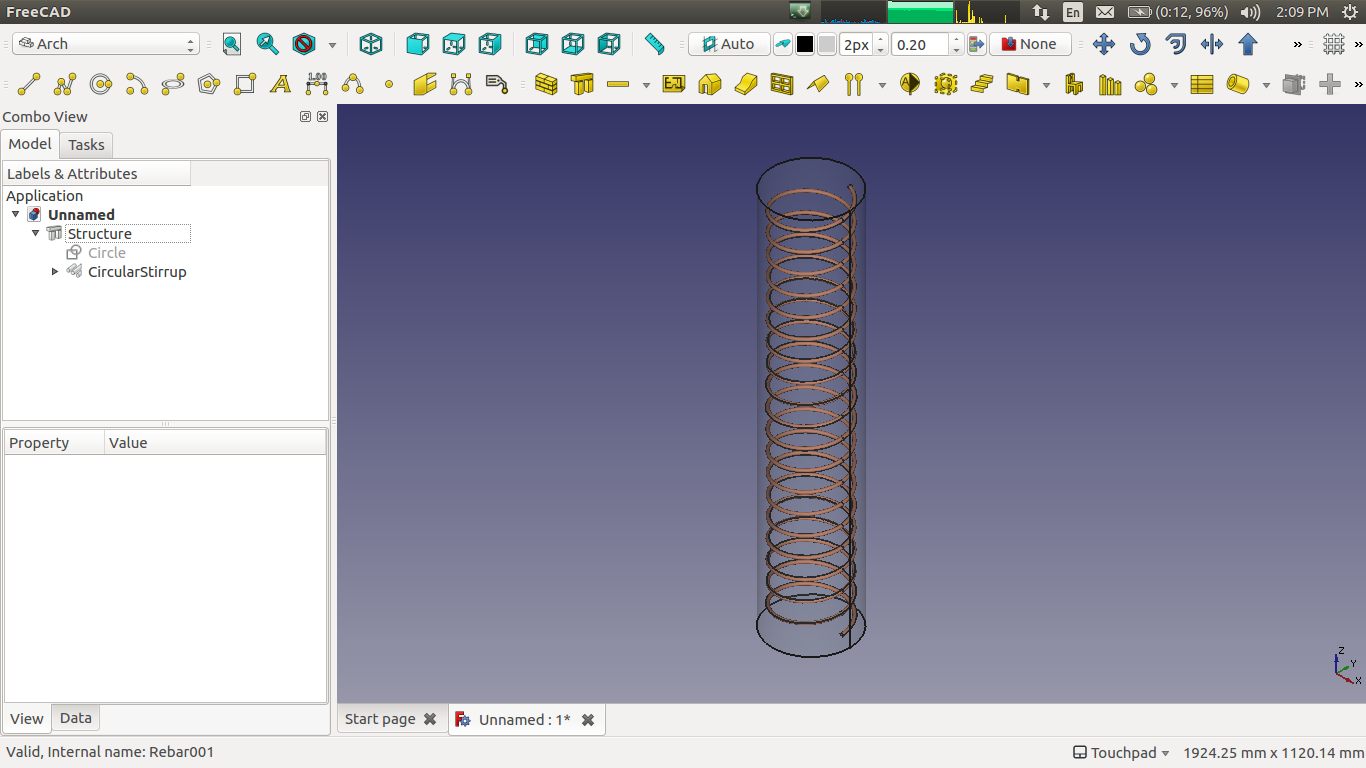Create Arch Stairs
Image resolution: width=1366 pixels, height=768 pixels.
982,84
